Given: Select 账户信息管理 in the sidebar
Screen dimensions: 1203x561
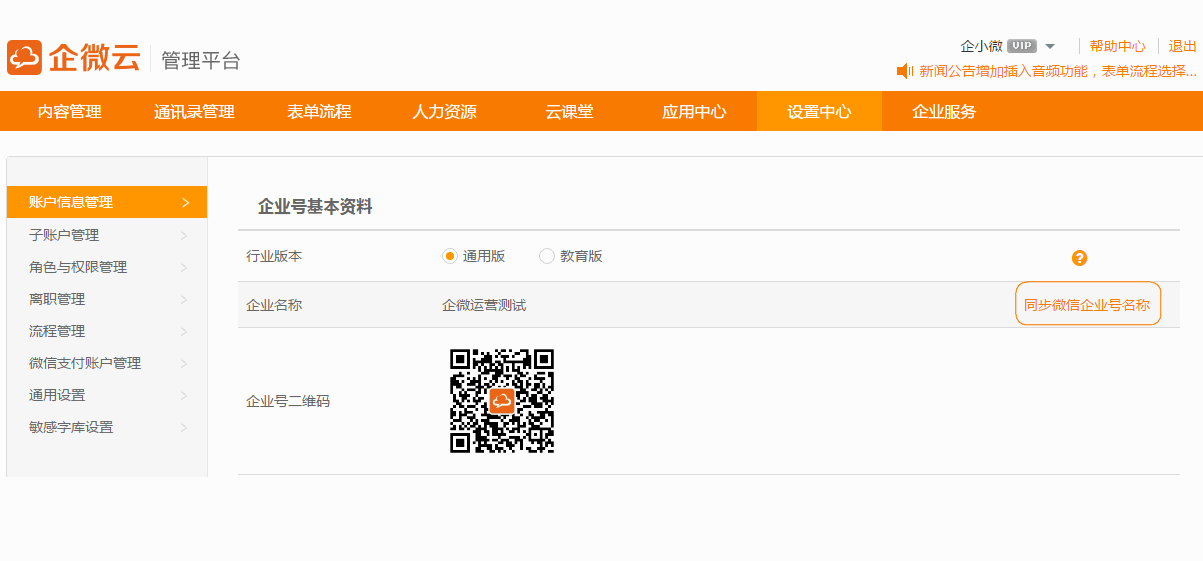Looking at the screenshot, I should click(107, 202).
